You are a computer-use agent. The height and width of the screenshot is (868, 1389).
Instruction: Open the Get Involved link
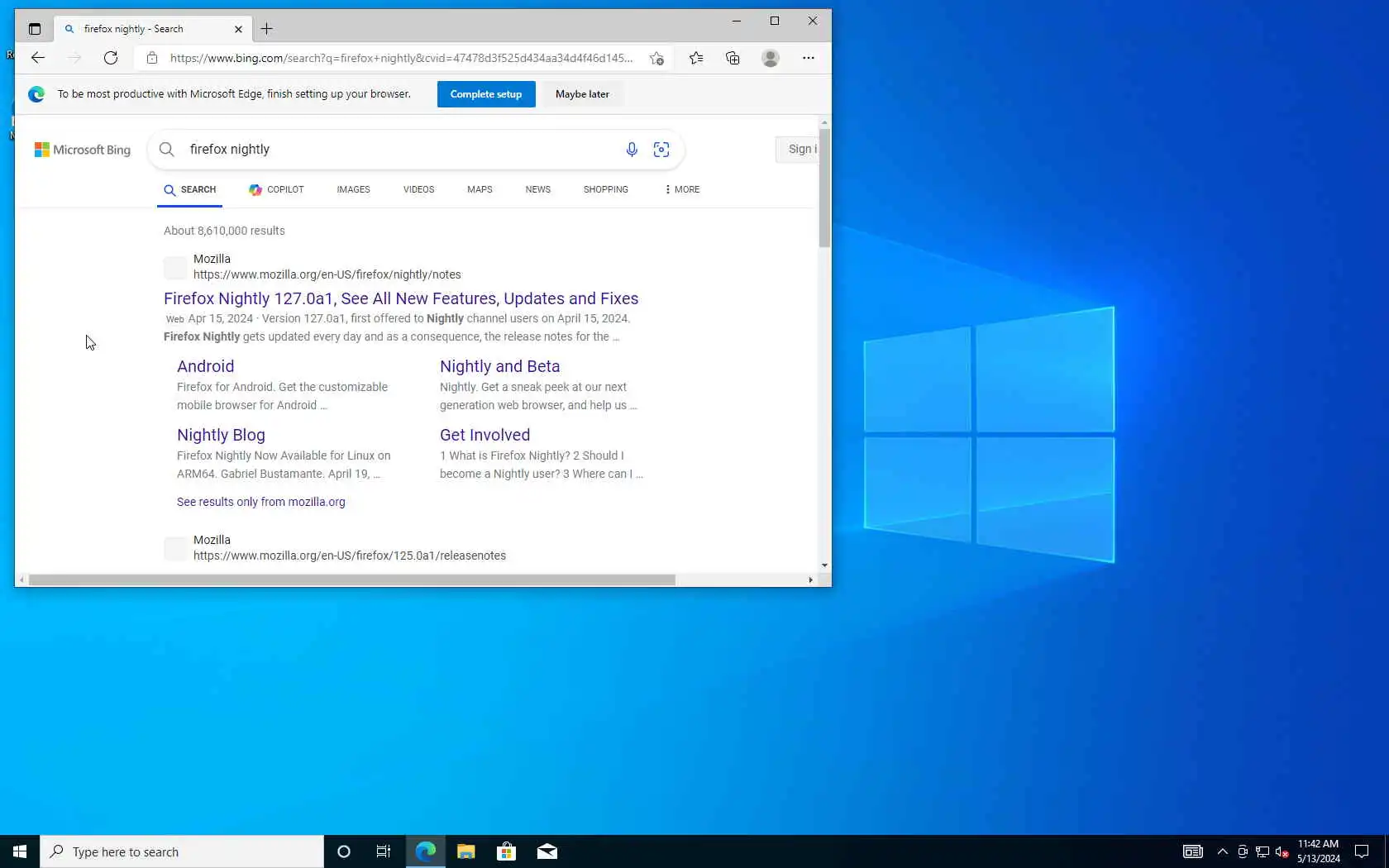click(484, 435)
